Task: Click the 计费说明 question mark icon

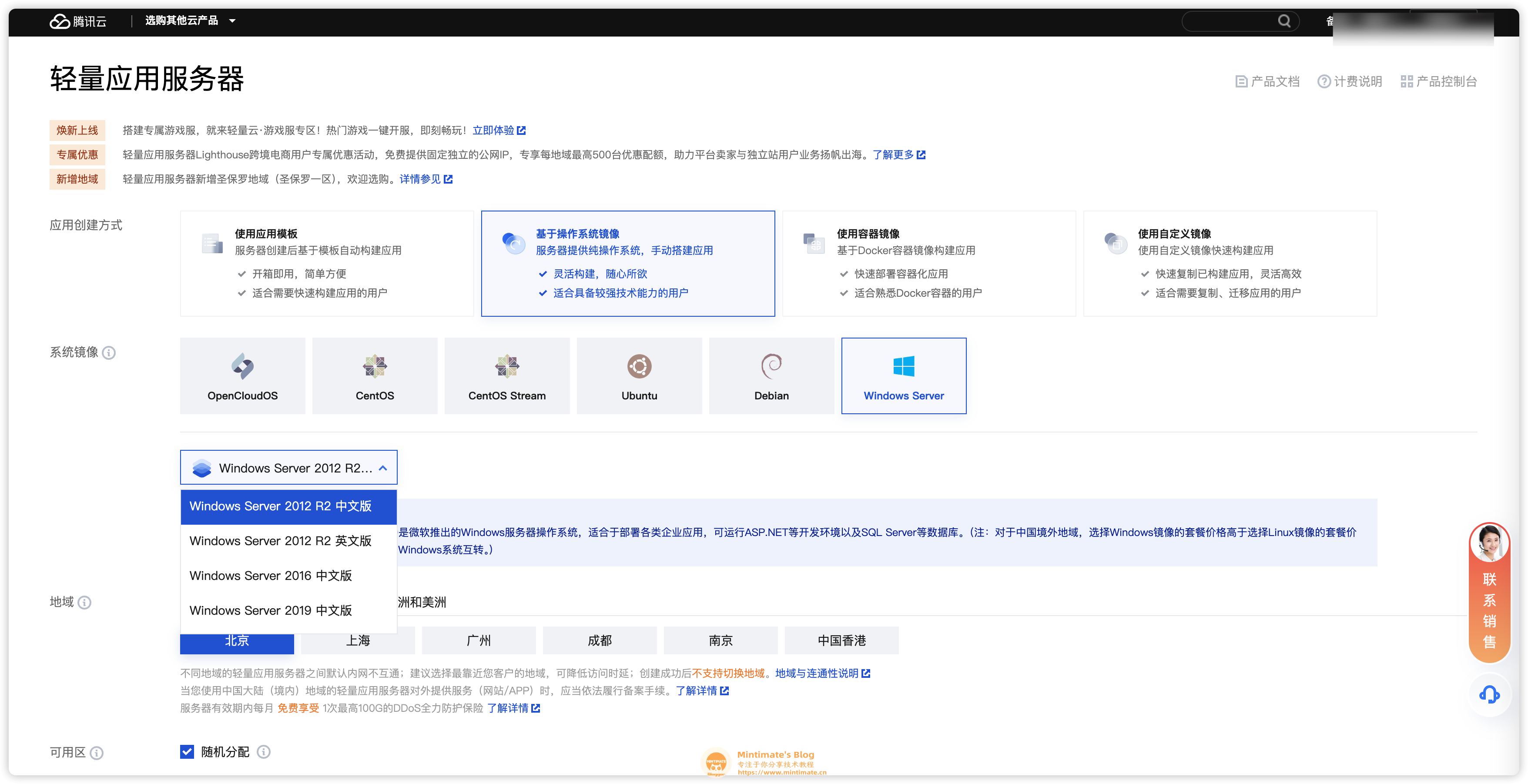Action: pyautogui.click(x=1324, y=82)
